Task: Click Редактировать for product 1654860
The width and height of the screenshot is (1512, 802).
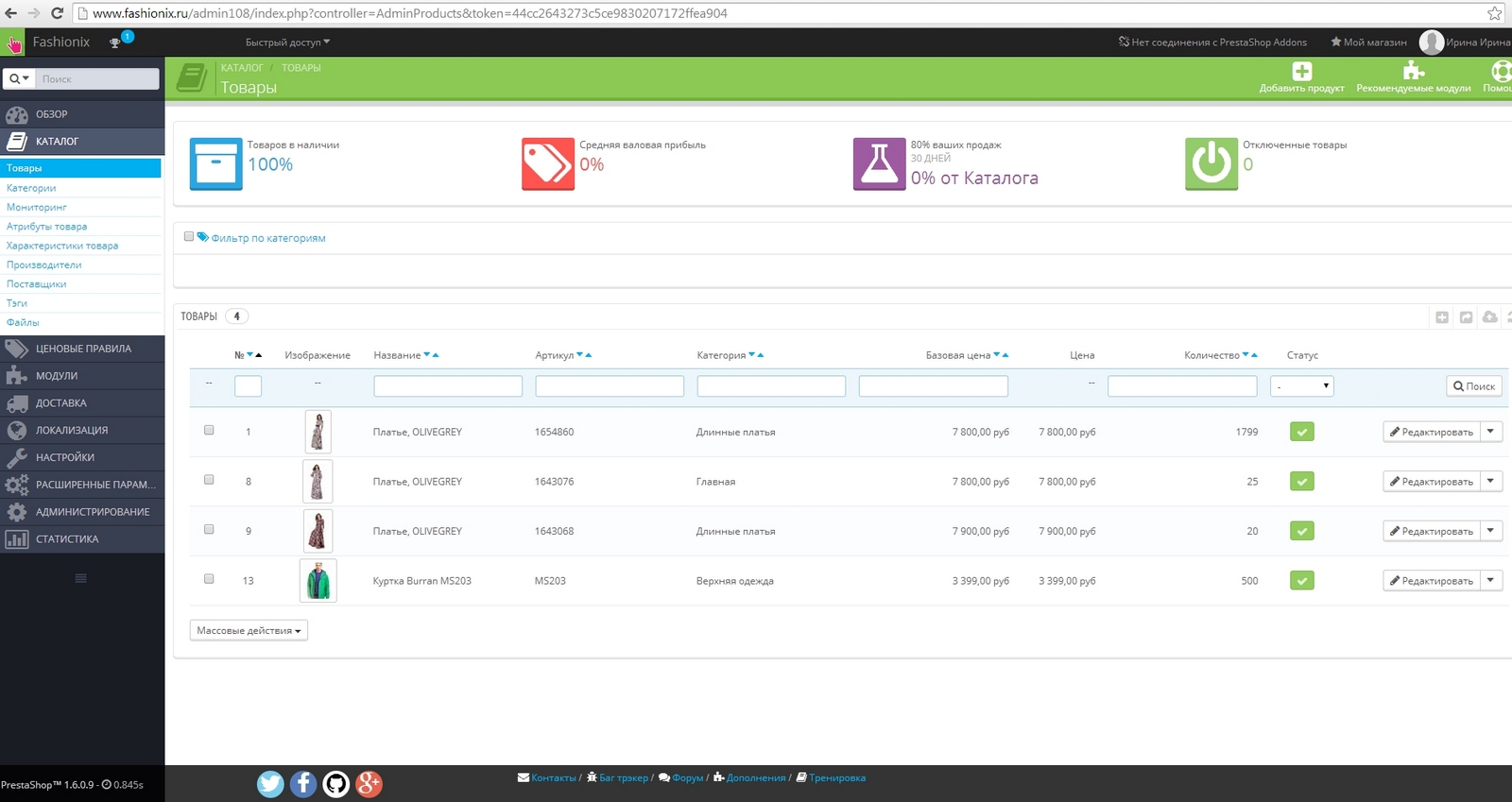Action: click(1432, 432)
